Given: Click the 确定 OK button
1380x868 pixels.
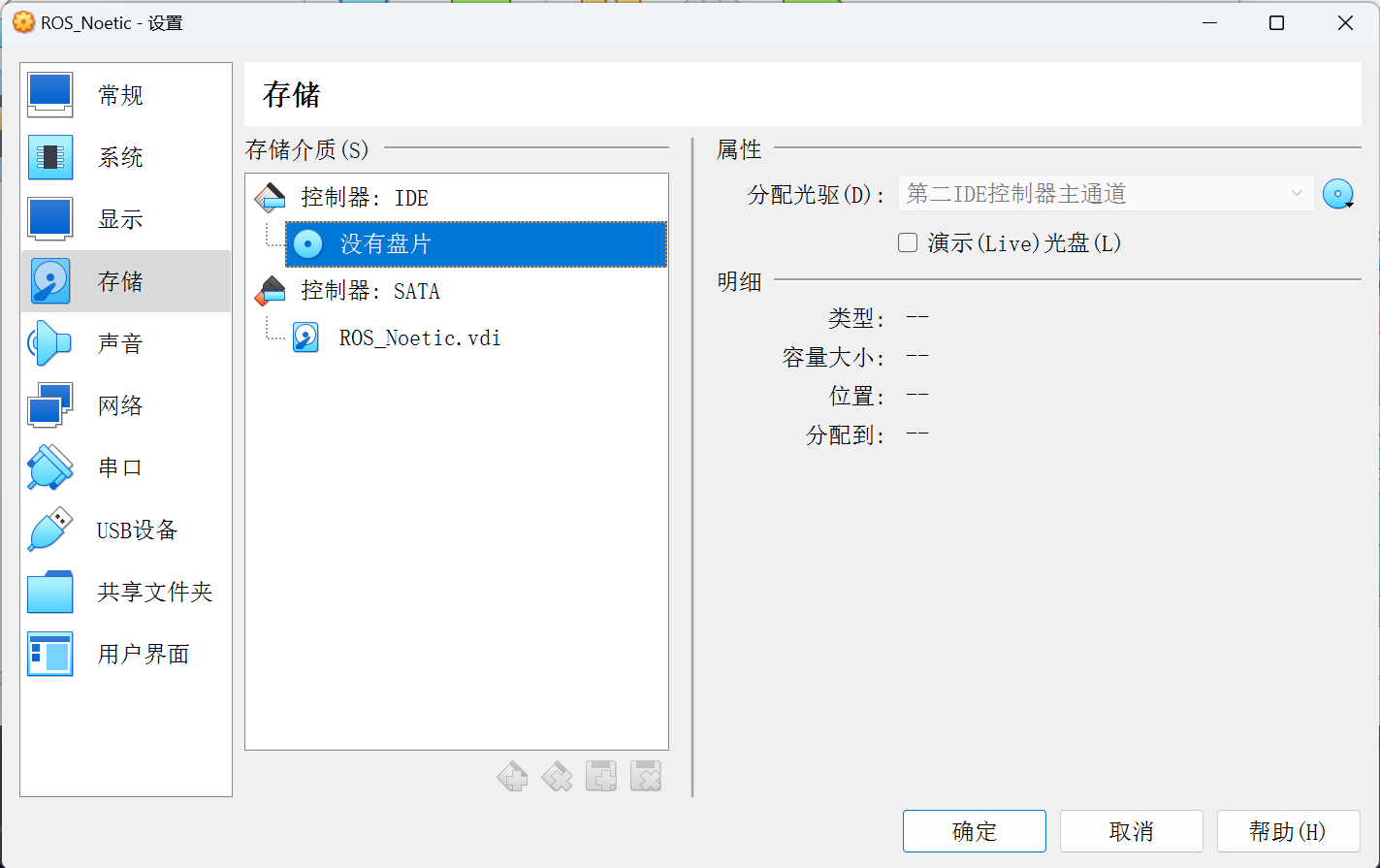Looking at the screenshot, I should 975,831.
